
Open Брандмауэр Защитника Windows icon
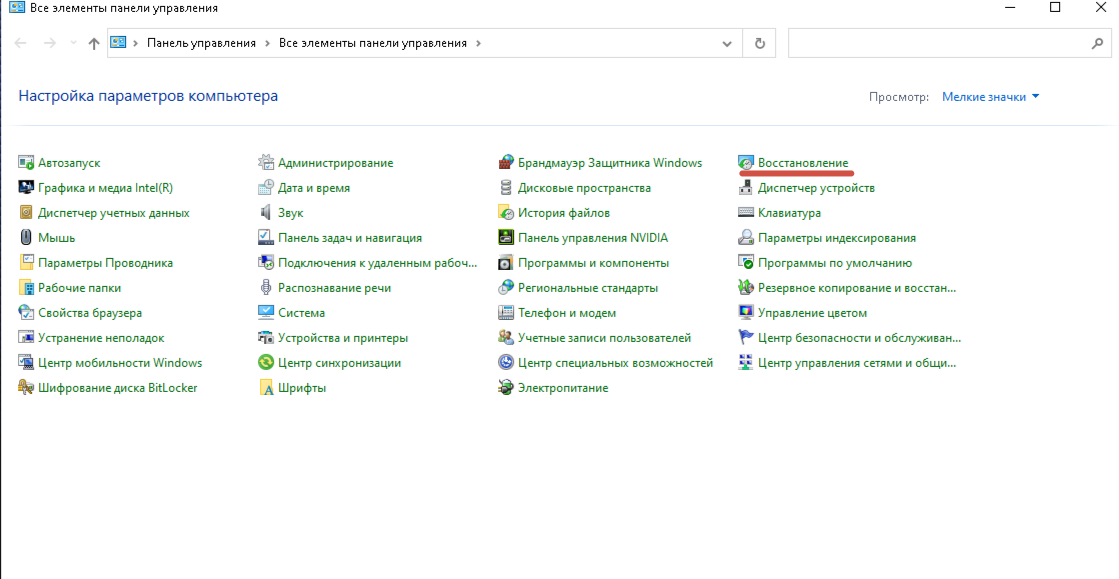(505, 163)
